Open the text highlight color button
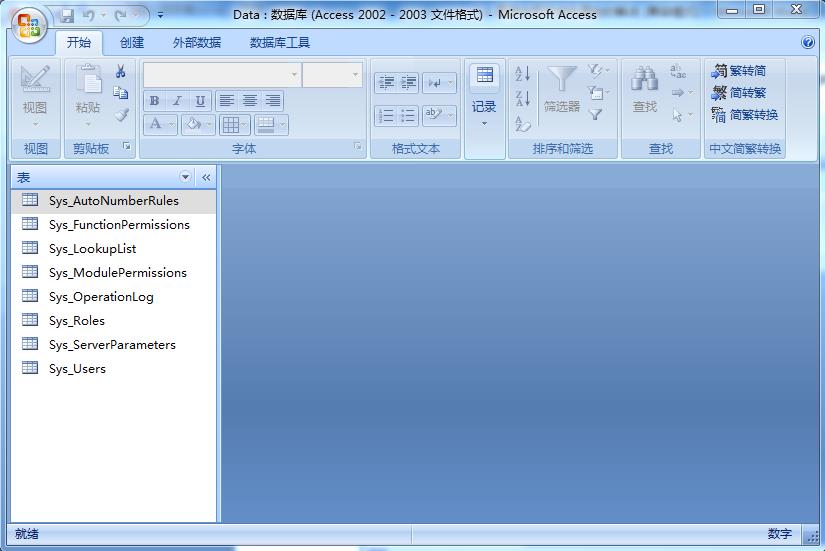 pos(439,116)
